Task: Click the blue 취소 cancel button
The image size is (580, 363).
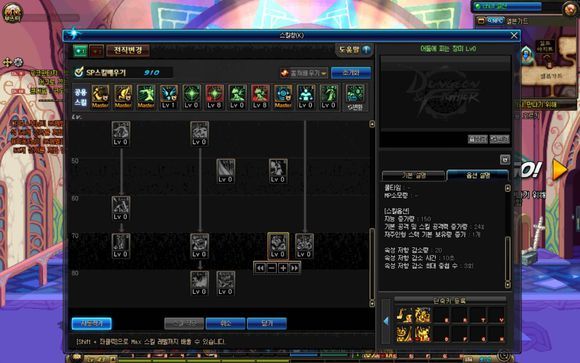Action: [225, 323]
